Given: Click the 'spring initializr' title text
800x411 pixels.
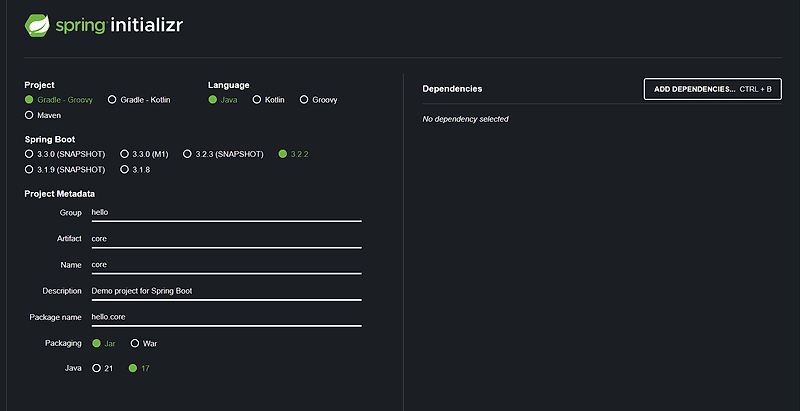Looking at the screenshot, I should tap(119, 25).
